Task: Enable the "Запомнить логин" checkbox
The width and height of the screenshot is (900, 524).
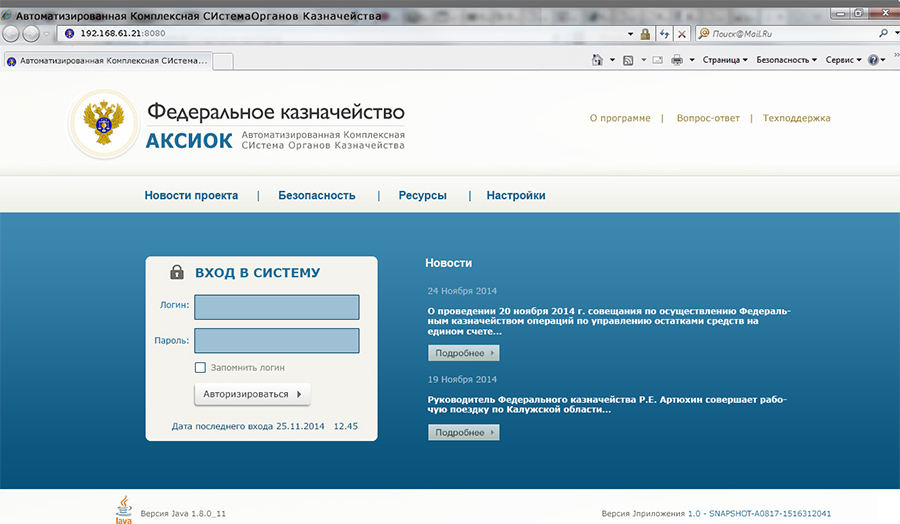Action: (201, 368)
